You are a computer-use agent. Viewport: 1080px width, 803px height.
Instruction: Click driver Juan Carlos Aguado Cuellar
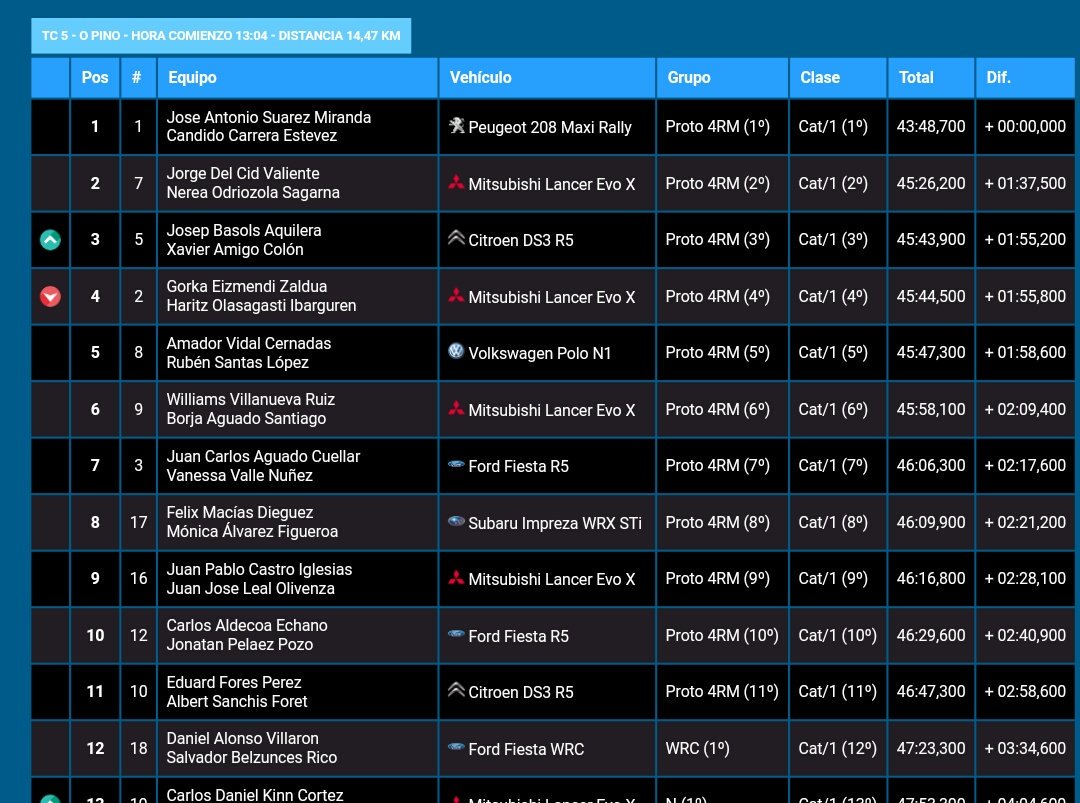pyautogui.click(x=263, y=457)
